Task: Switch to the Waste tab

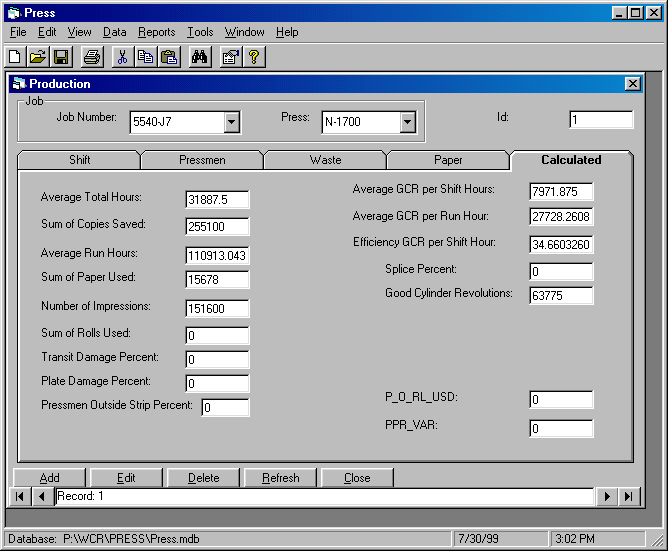Action: (x=325, y=160)
